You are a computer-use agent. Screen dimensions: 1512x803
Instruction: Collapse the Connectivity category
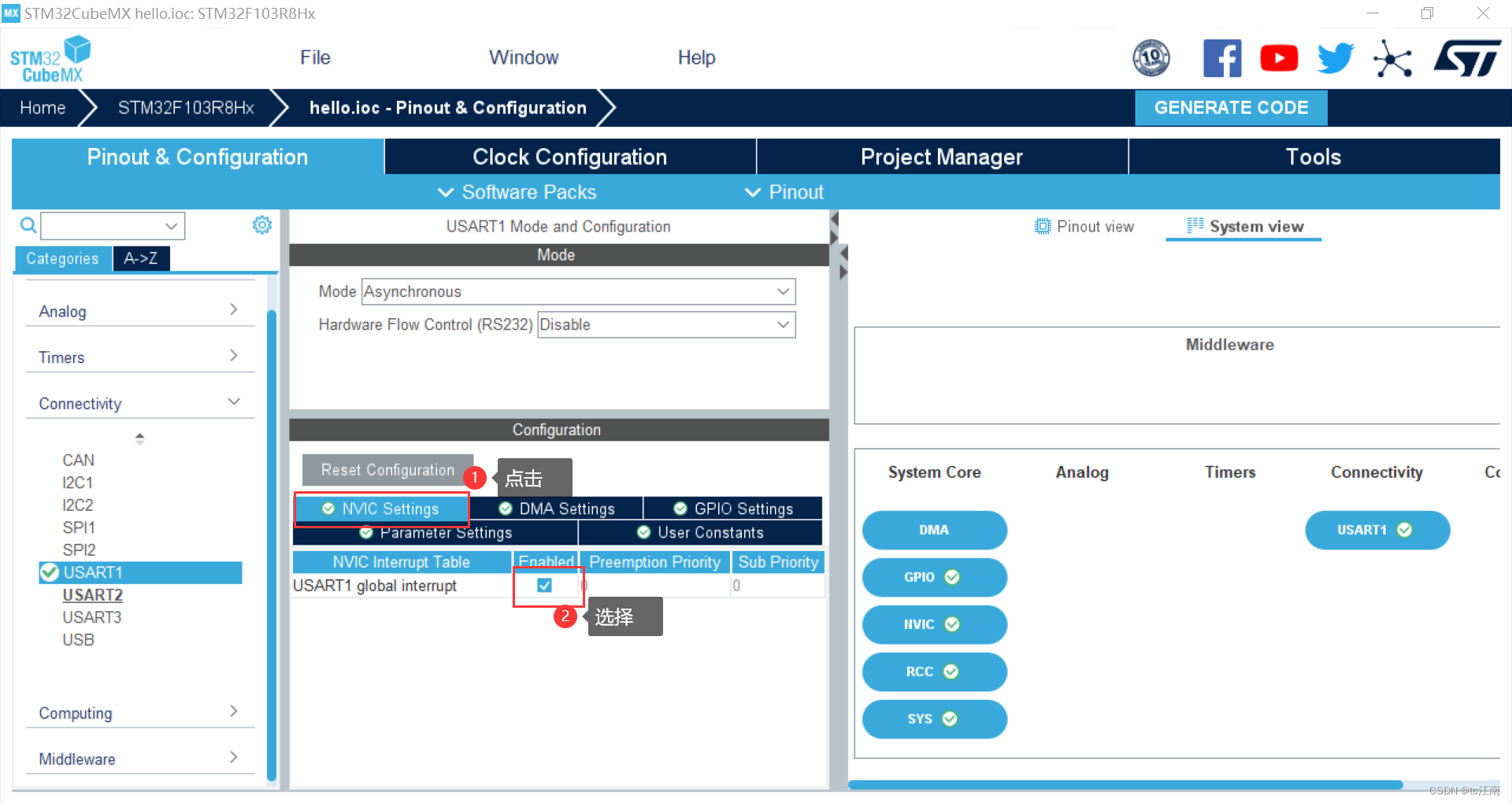[140, 403]
